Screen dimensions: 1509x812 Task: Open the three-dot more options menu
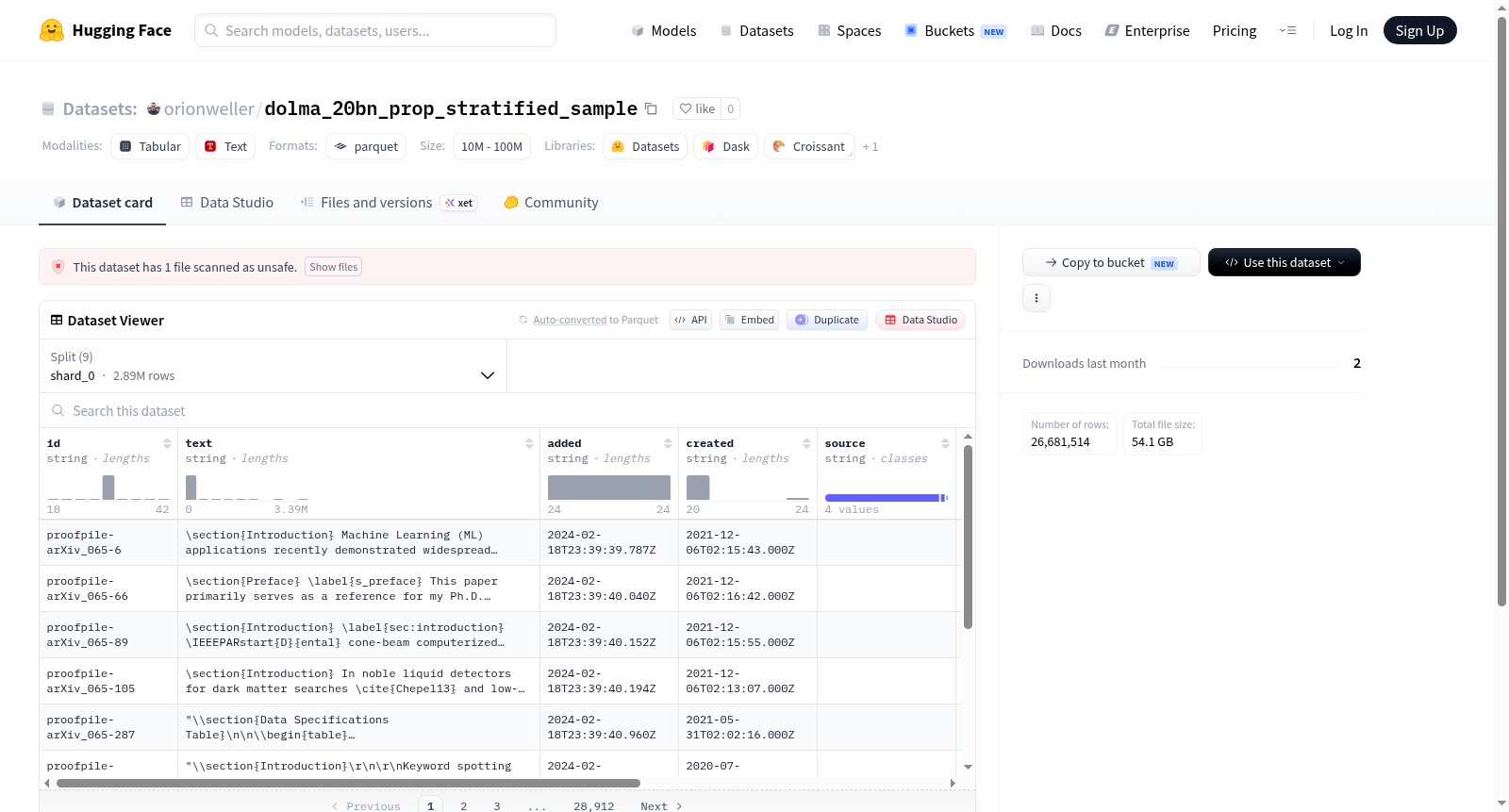click(1036, 298)
